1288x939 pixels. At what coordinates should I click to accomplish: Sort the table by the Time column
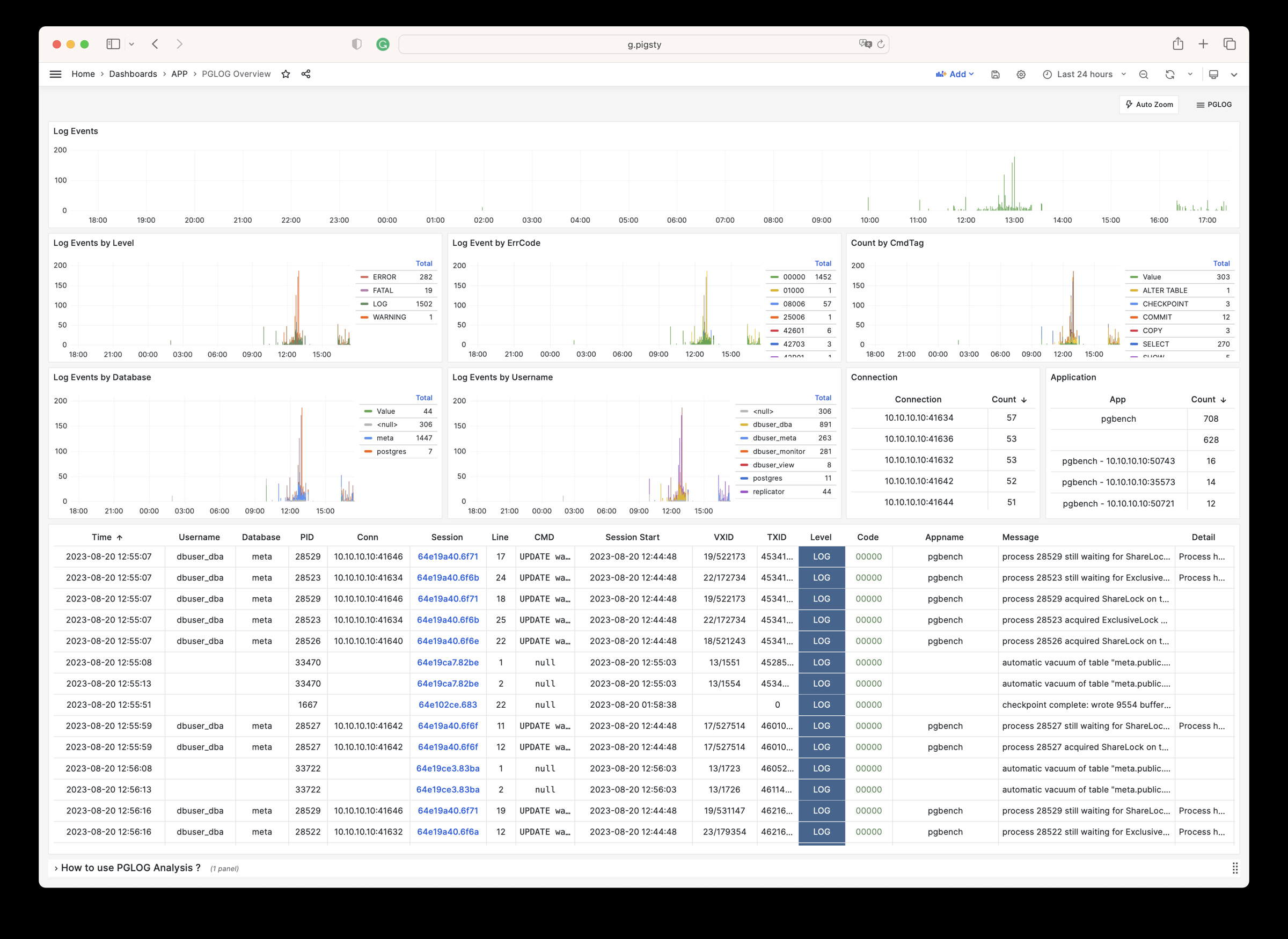[x=107, y=537]
